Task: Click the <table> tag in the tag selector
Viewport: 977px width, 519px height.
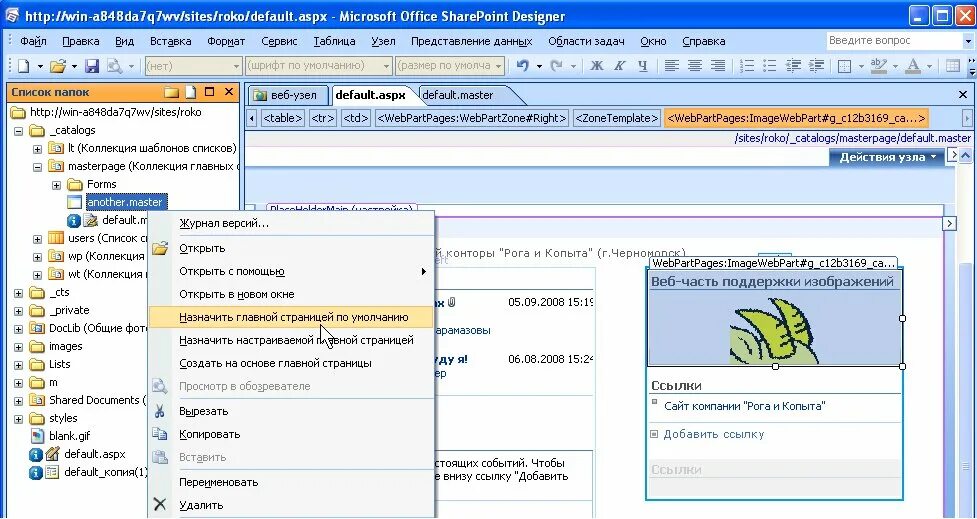Action: (283, 118)
